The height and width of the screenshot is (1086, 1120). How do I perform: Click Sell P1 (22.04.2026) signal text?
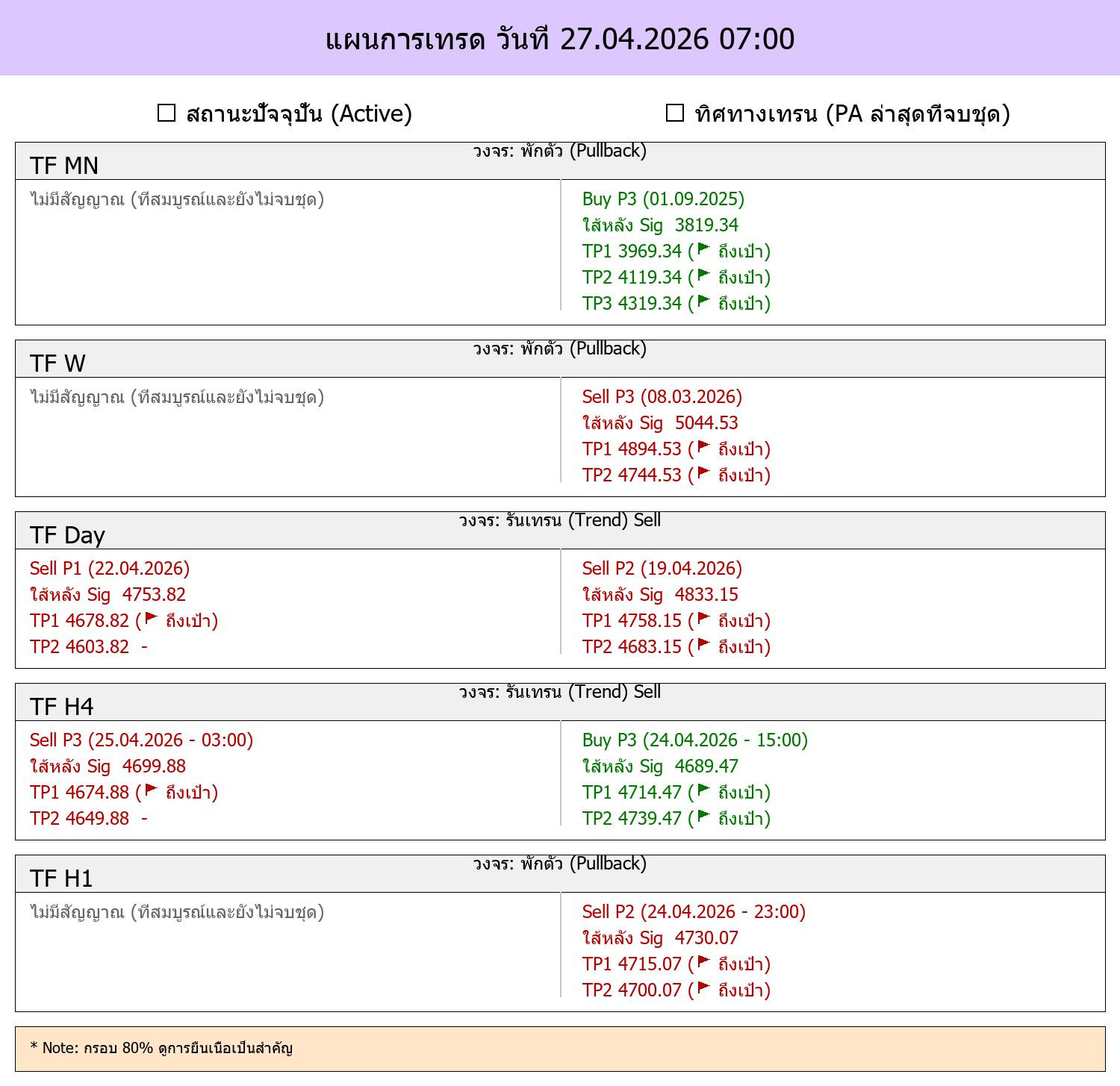point(110,568)
